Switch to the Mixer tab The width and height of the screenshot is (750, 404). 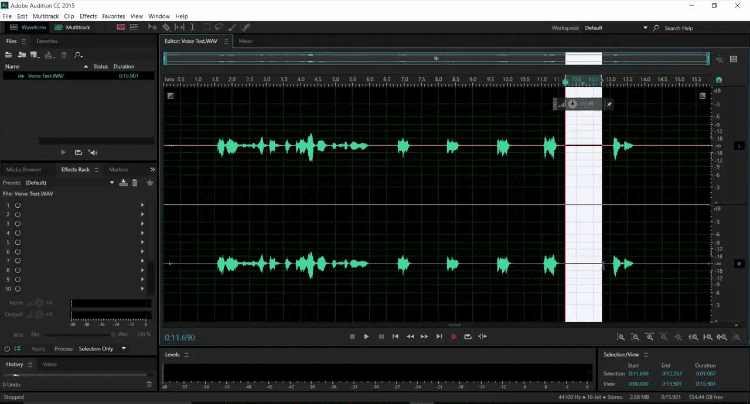(245, 41)
